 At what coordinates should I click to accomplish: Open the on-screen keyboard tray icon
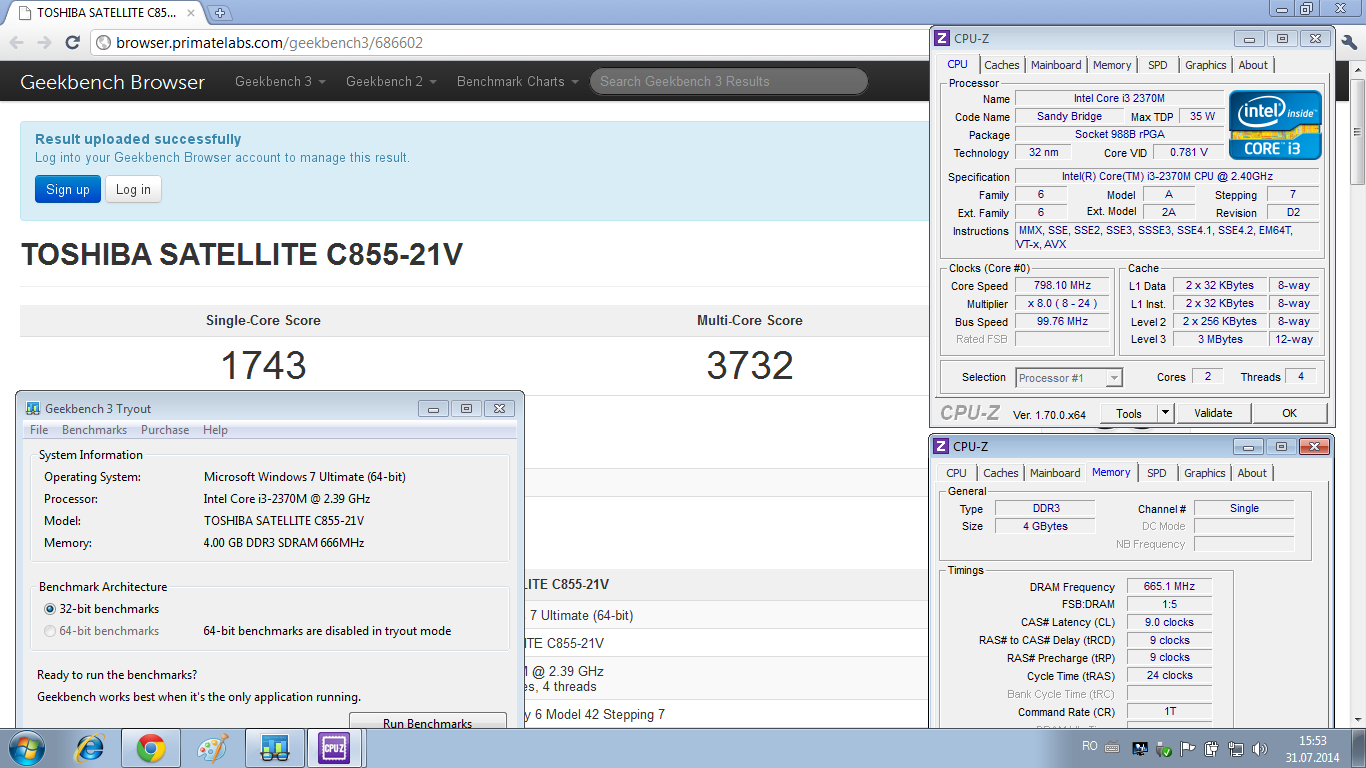pos(1113,748)
